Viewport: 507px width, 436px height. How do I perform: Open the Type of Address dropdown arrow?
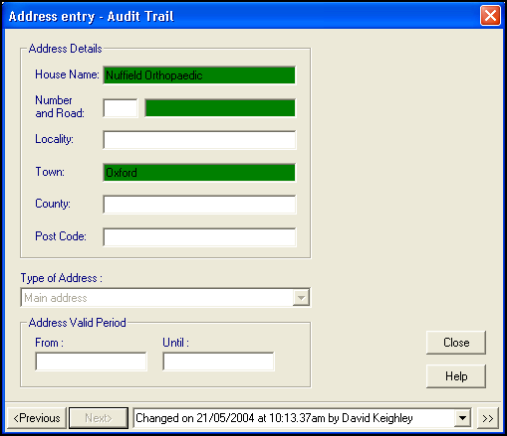click(x=301, y=297)
